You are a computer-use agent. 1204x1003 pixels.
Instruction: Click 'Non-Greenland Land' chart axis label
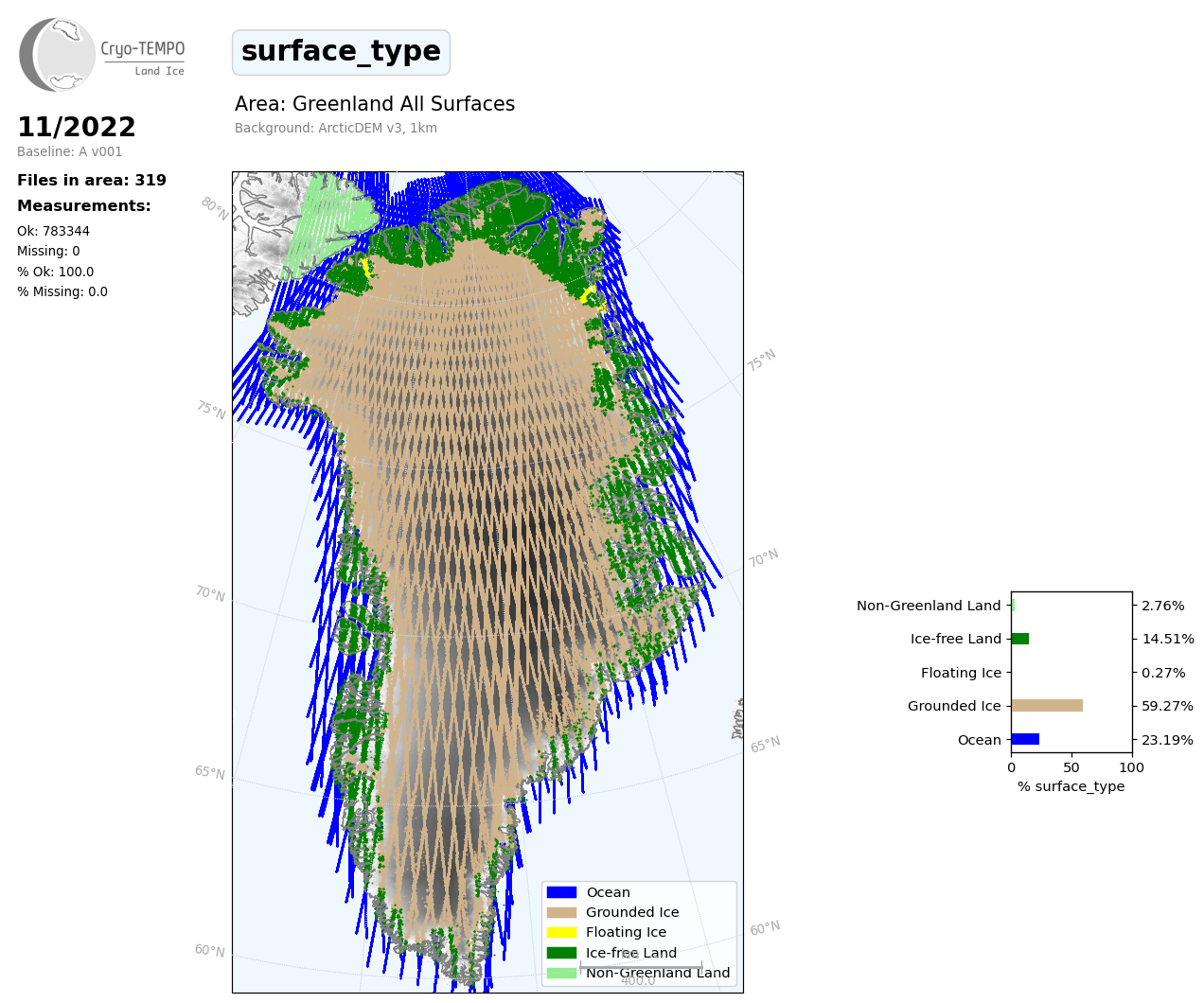(929, 606)
